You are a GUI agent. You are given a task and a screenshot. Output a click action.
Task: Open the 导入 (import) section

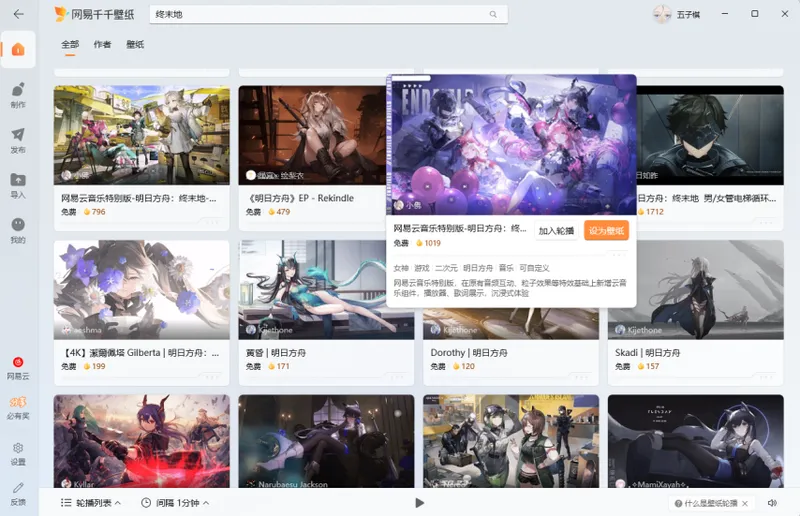tap(18, 185)
